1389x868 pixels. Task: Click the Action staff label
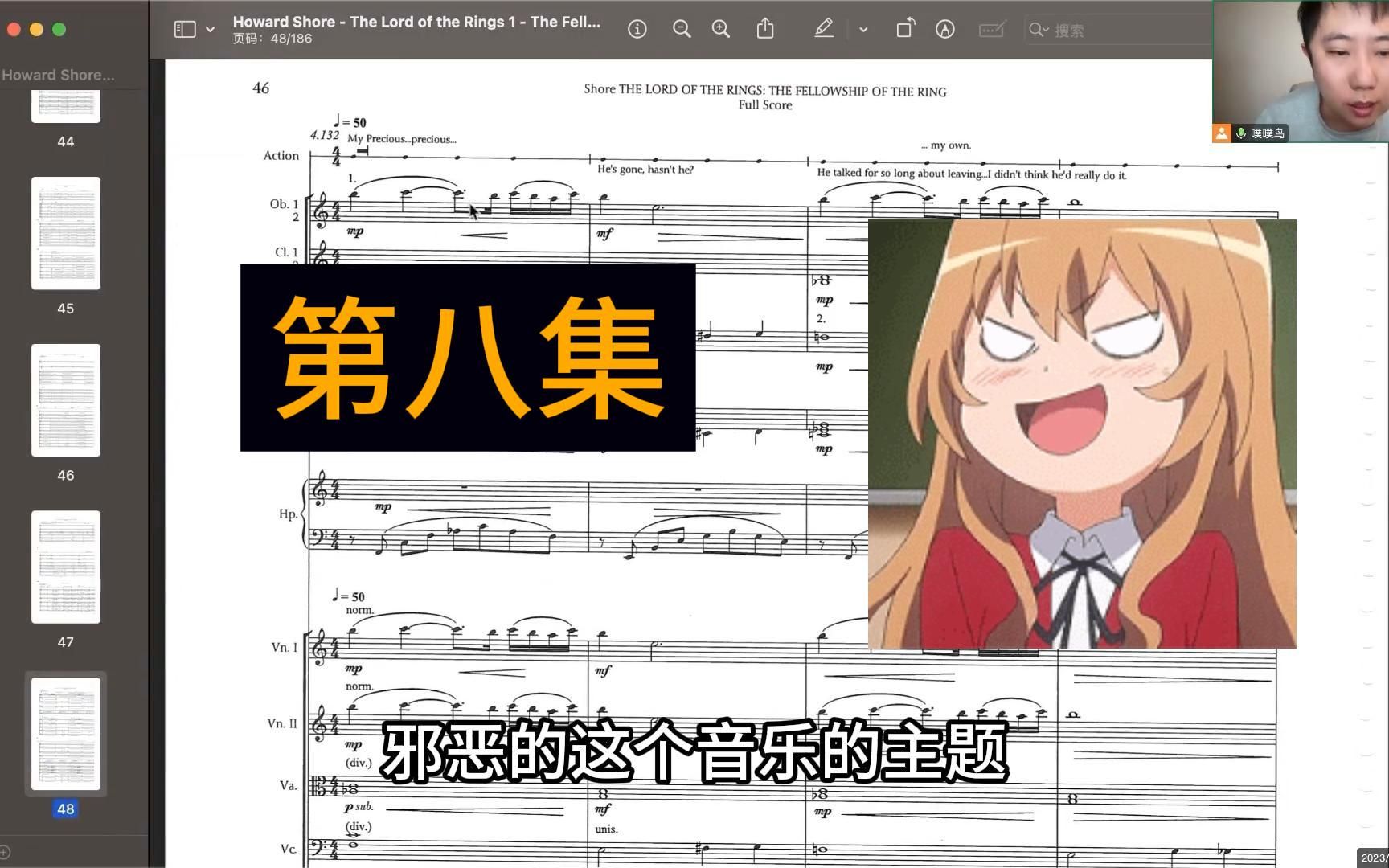pyautogui.click(x=281, y=156)
